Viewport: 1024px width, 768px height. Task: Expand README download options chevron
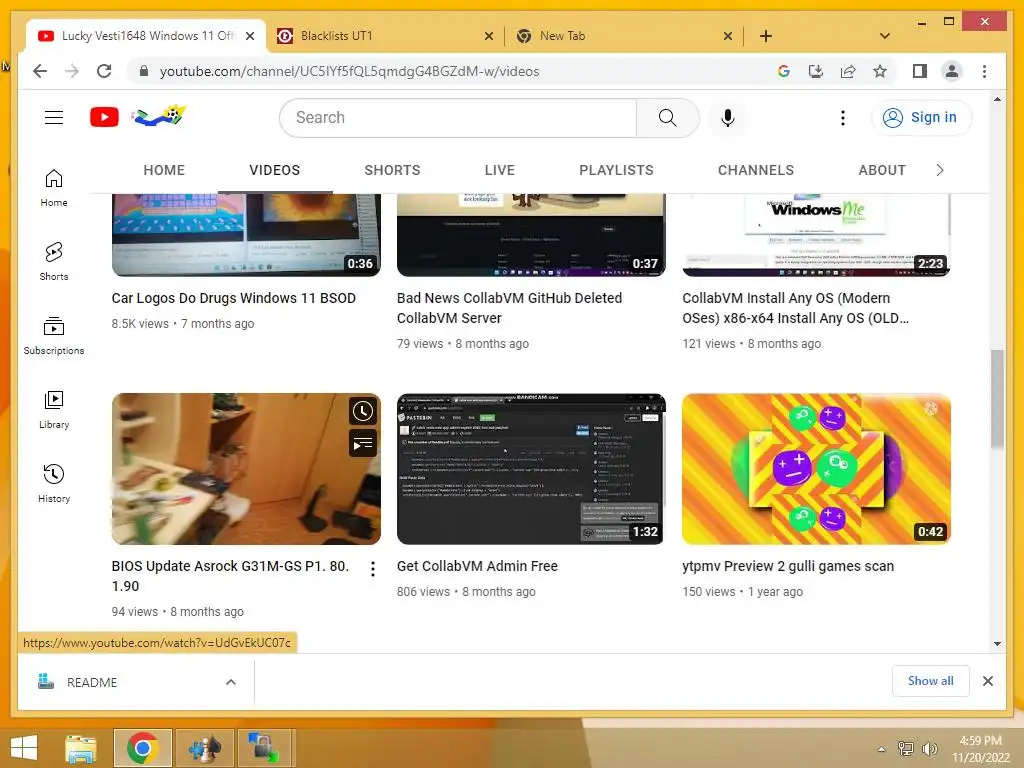coord(231,682)
